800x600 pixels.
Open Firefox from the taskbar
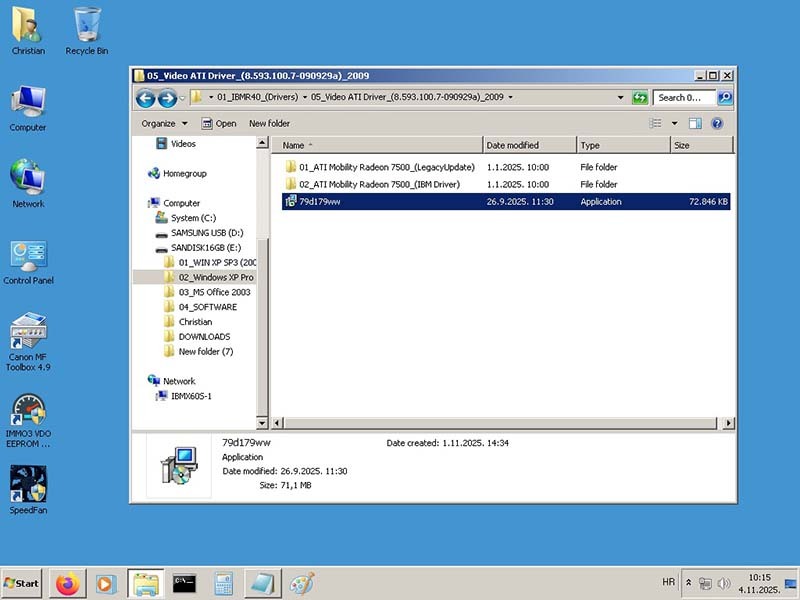coord(67,583)
